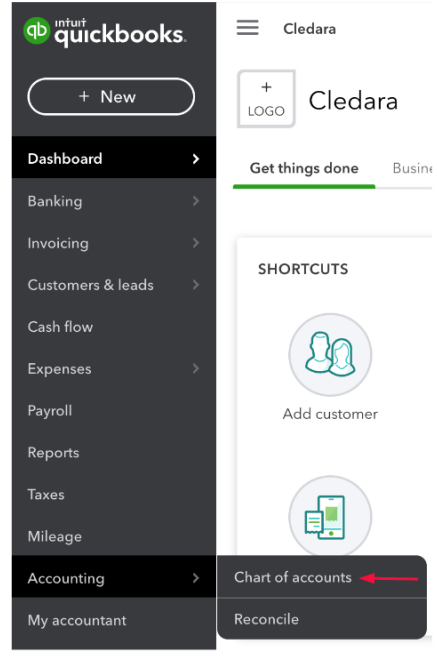437x661 pixels.
Task: Open My accountant page
Action: click(x=77, y=621)
